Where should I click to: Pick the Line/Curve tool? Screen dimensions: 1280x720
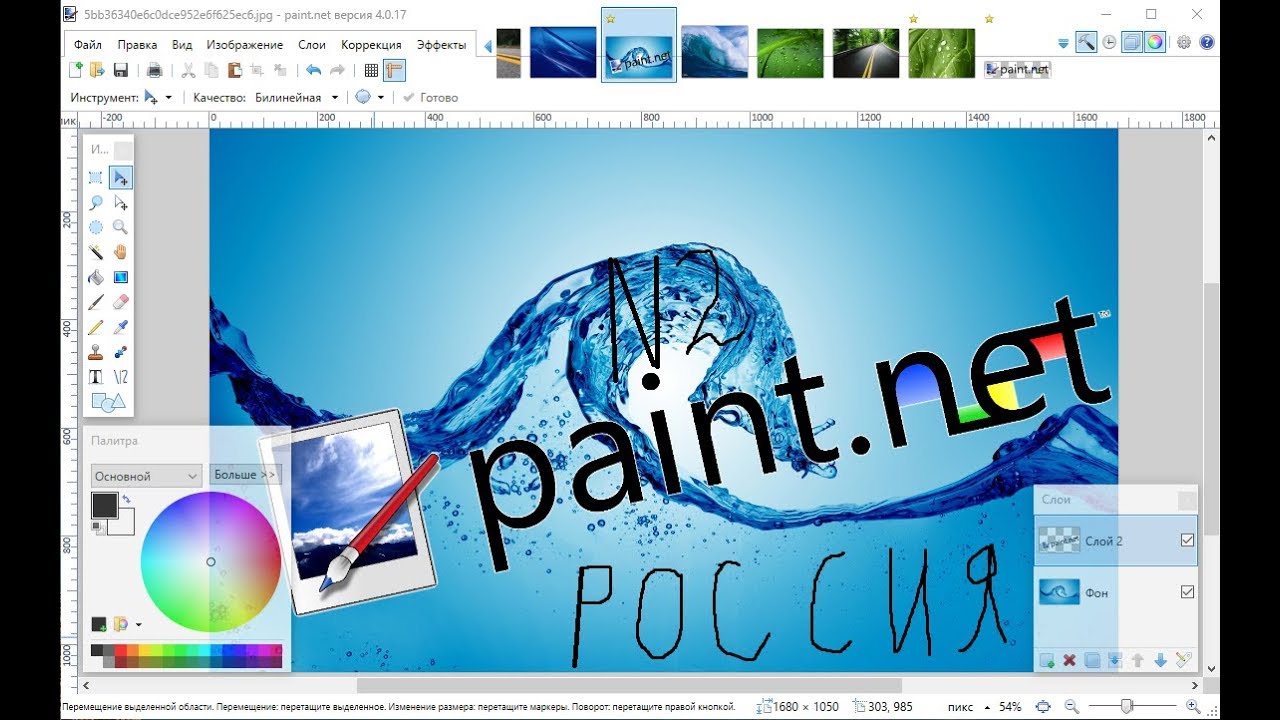121,377
